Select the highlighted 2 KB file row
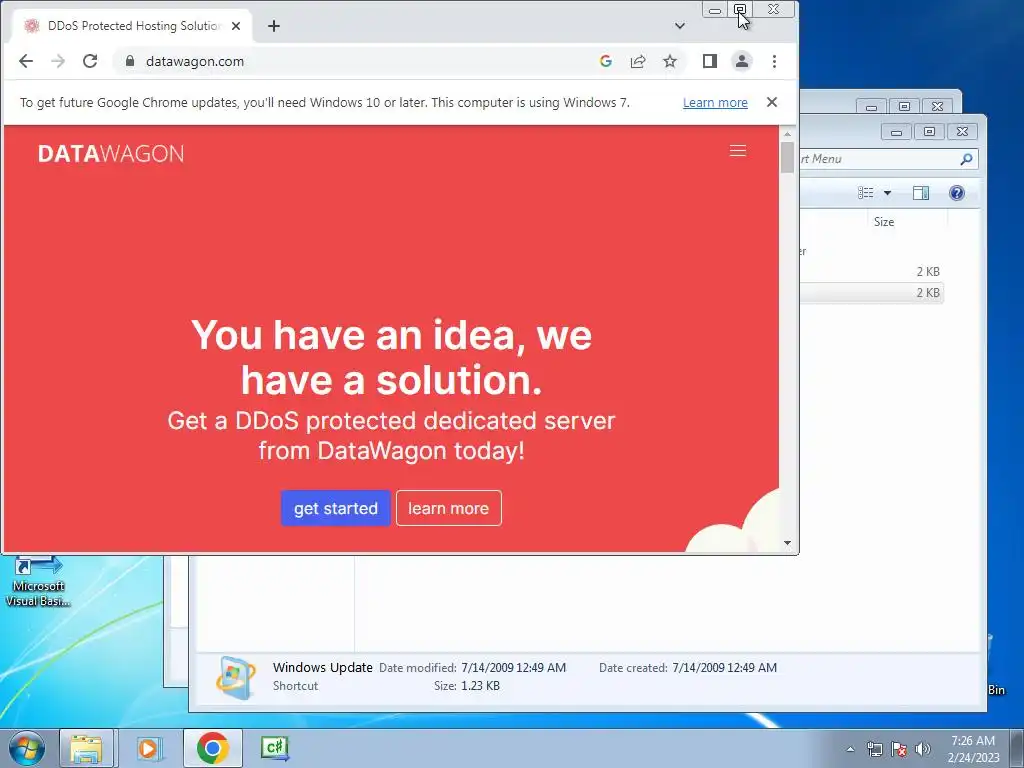1024x768 pixels. tap(871, 293)
